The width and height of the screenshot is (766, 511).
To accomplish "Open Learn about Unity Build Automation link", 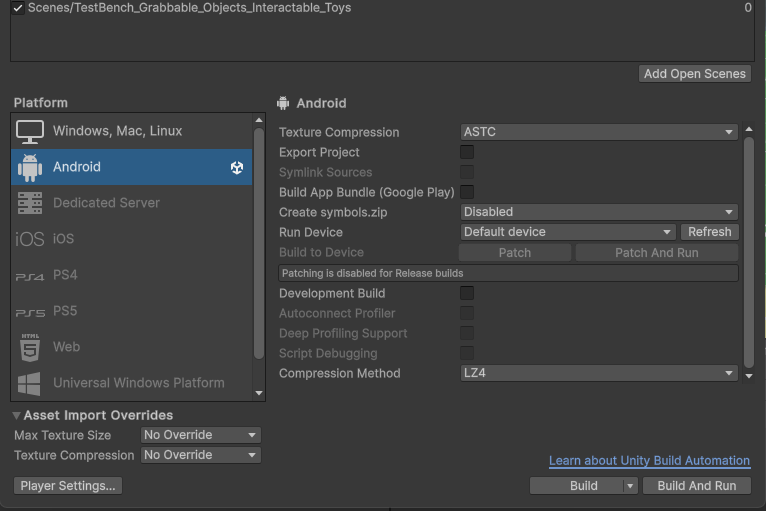I will (649, 461).
